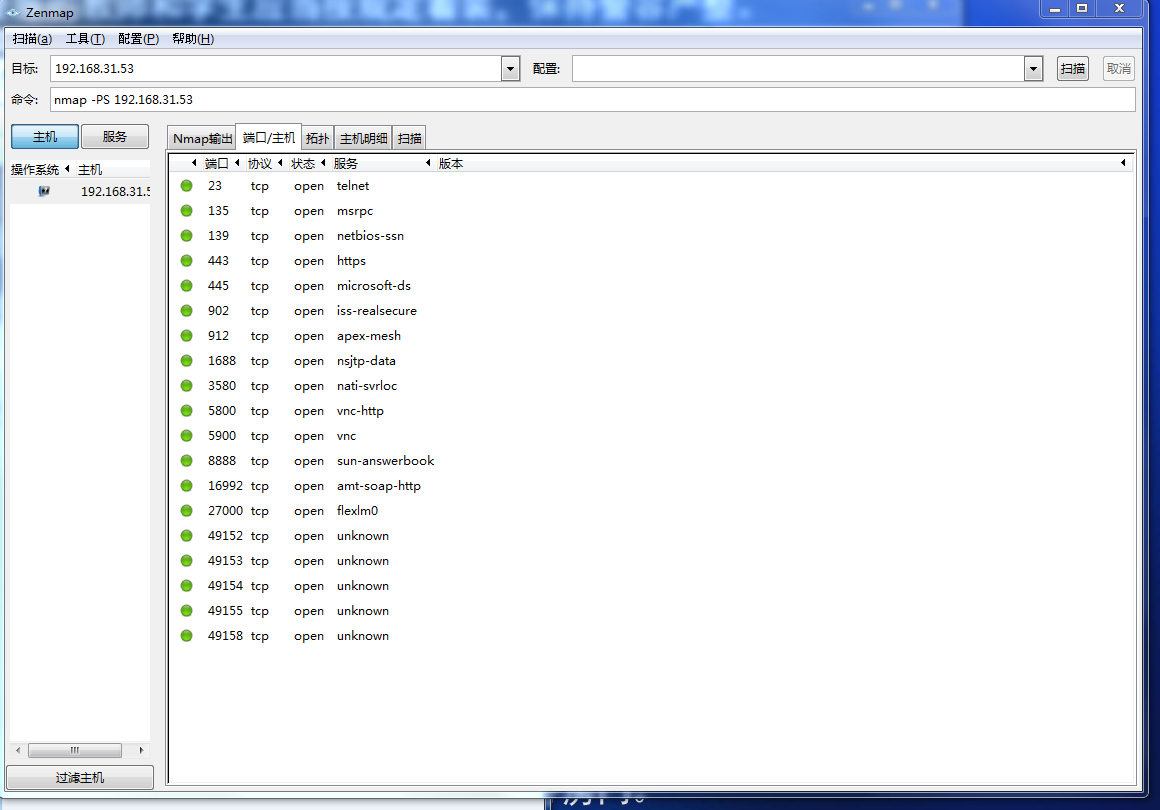Select the green icon for port 3580
1160x810 pixels.
186,385
